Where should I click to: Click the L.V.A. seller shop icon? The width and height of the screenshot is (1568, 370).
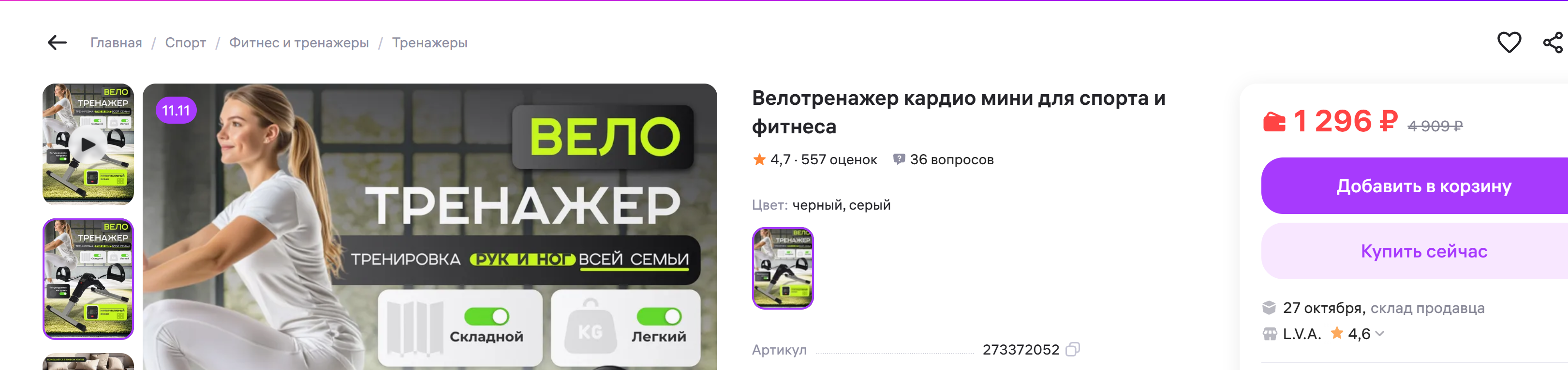1269,334
